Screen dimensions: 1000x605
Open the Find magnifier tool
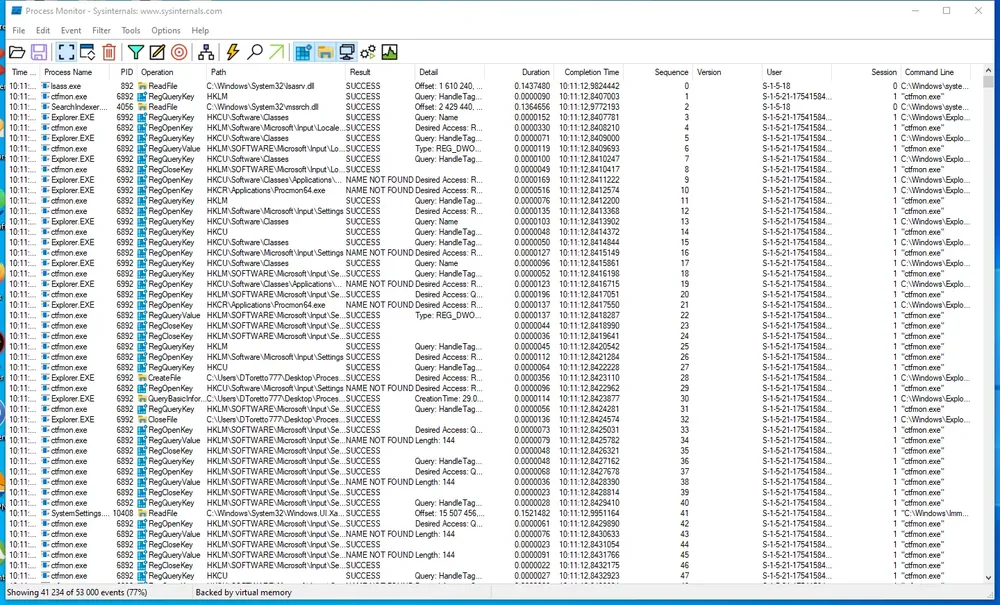pos(254,52)
